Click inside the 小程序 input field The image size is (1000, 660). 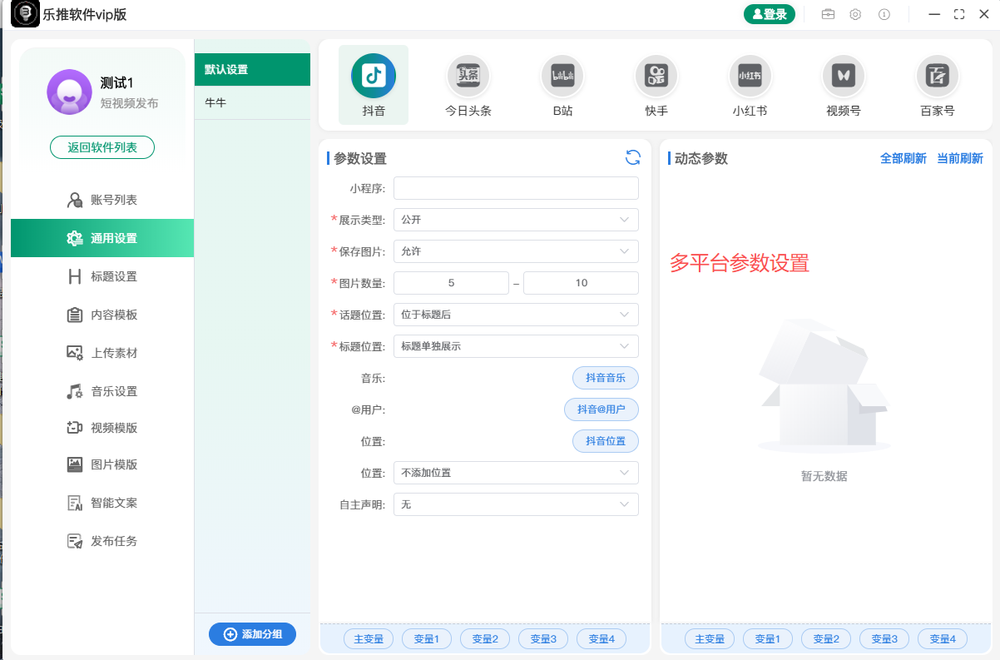515,188
